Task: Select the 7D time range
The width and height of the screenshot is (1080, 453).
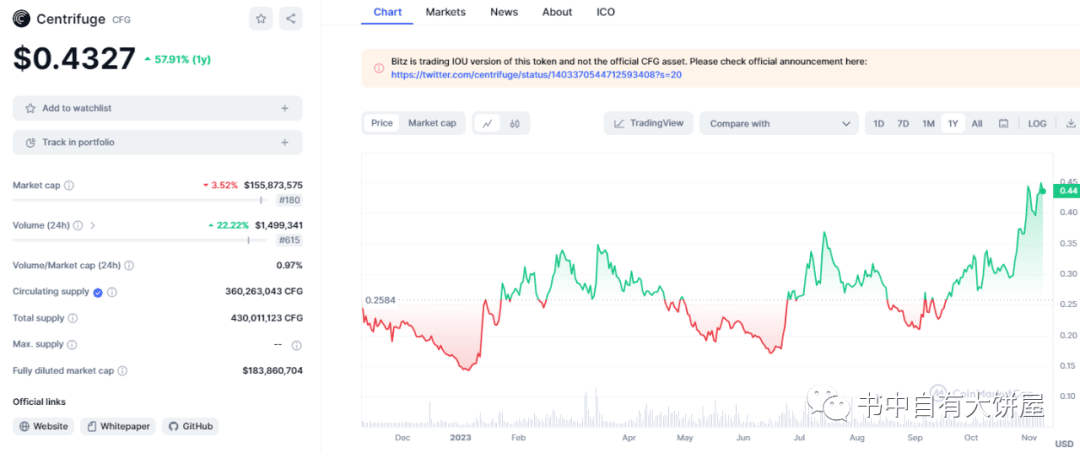Action: tap(903, 124)
